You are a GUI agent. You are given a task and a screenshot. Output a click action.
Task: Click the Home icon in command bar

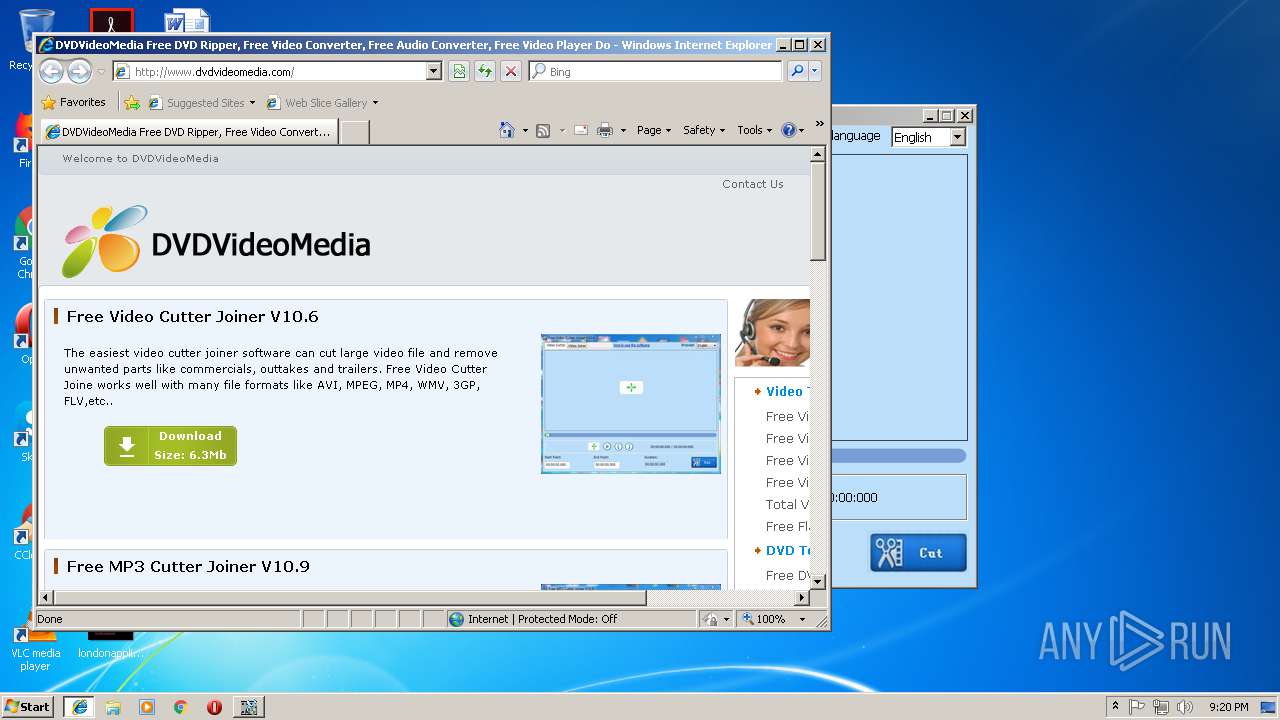507,130
